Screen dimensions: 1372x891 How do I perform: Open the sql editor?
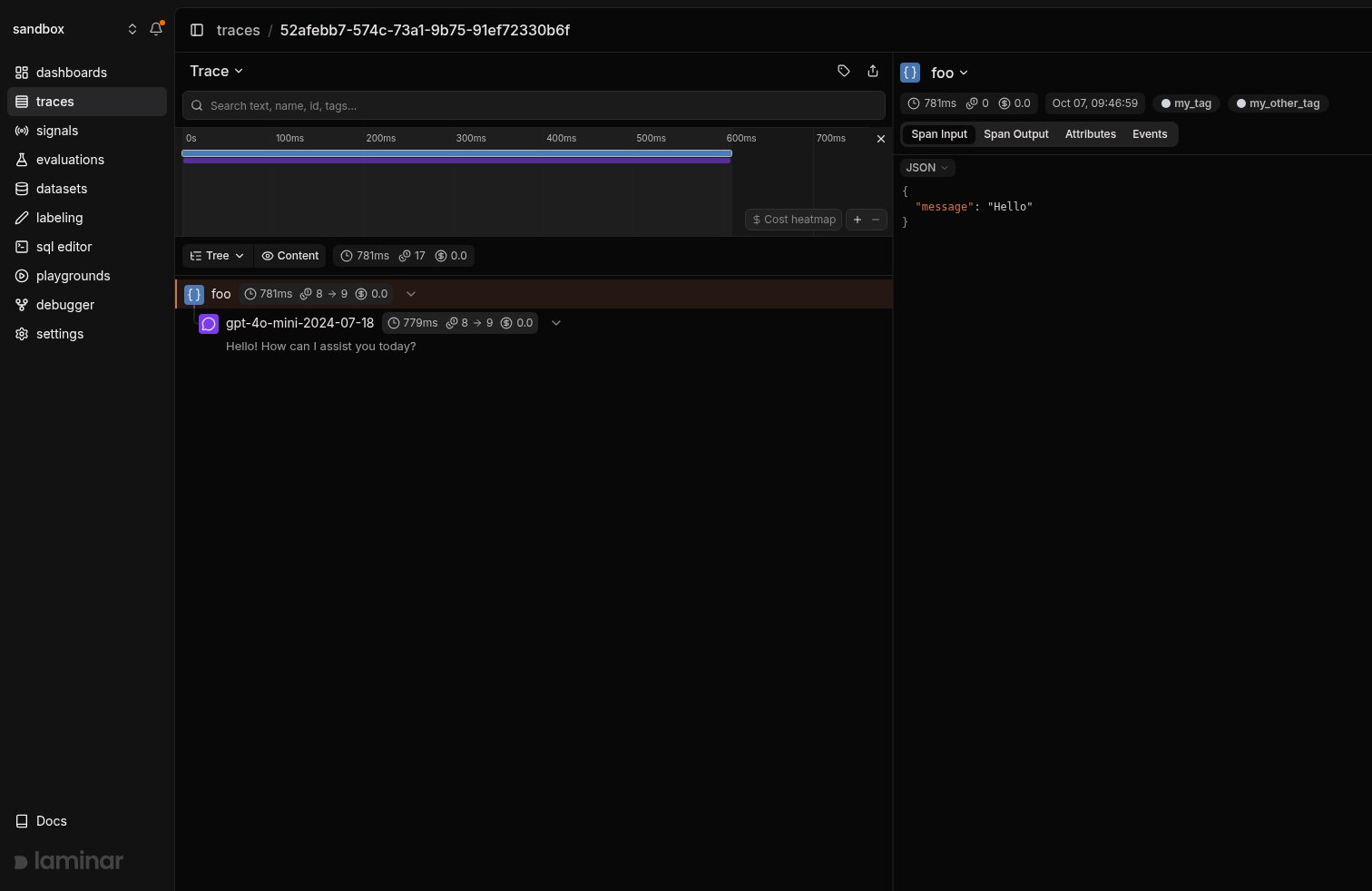click(x=87, y=247)
